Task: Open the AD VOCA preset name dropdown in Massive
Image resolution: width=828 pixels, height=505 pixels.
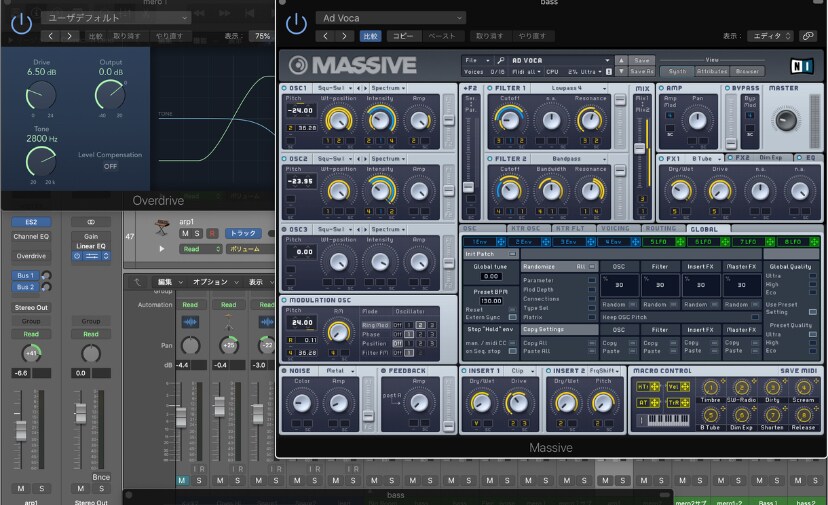Action: pyautogui.click(x=560, y=61)
